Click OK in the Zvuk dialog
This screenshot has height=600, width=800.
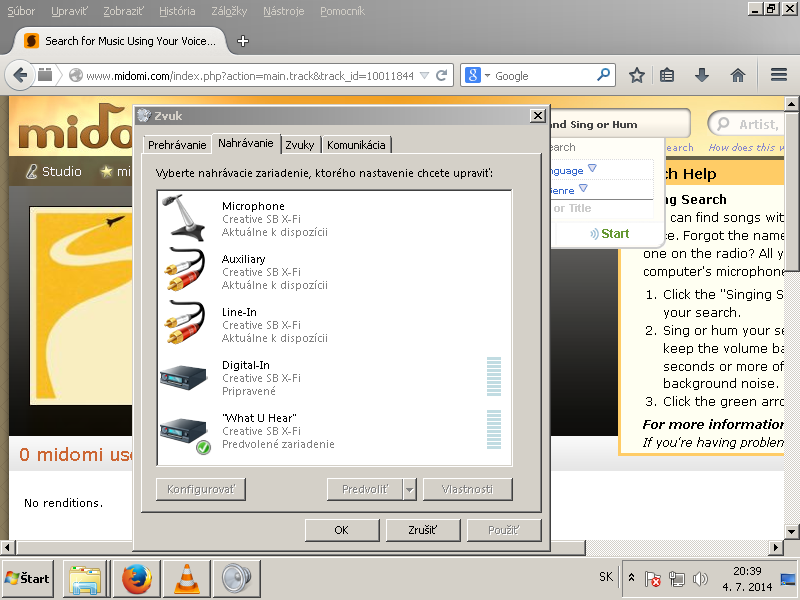tap(342, 530)
